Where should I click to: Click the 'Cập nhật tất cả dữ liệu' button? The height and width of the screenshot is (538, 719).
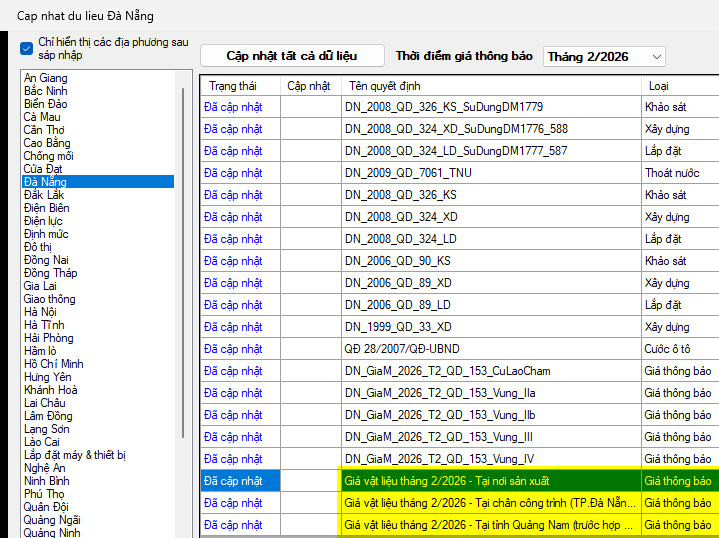(291, 56)
